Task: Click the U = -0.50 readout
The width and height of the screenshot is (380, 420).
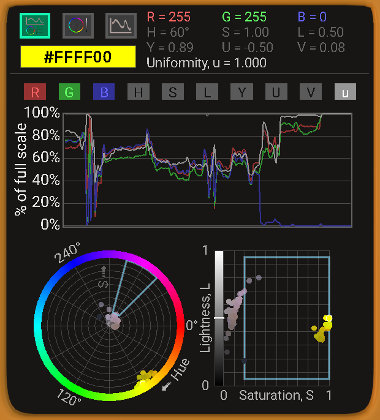Action: (248, 47)
